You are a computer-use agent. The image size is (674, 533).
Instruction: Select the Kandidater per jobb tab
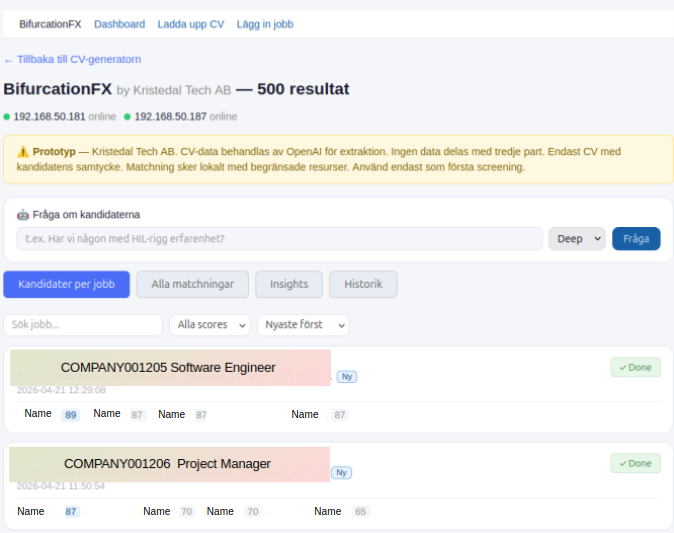66,284
